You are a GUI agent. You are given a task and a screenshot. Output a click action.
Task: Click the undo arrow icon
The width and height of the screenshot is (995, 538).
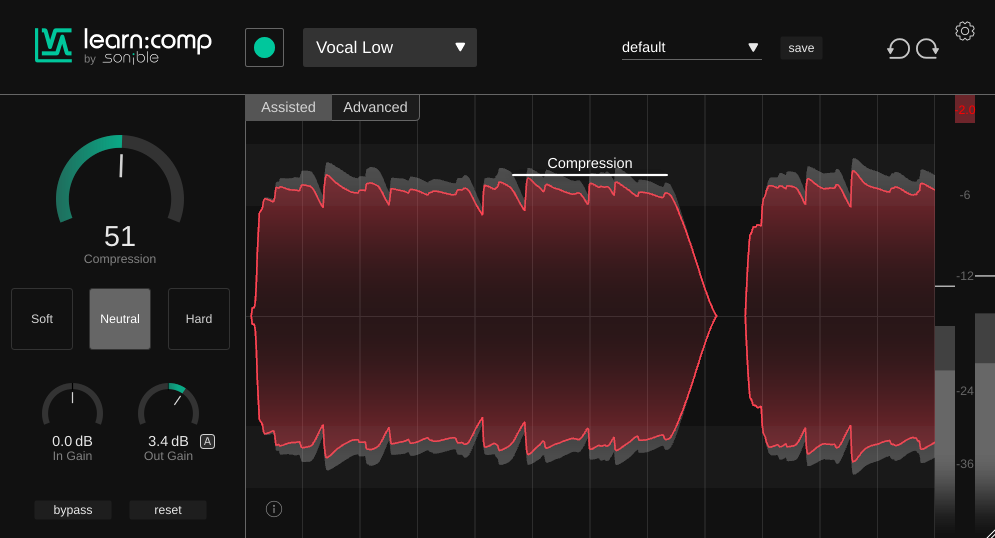[898, 48]
